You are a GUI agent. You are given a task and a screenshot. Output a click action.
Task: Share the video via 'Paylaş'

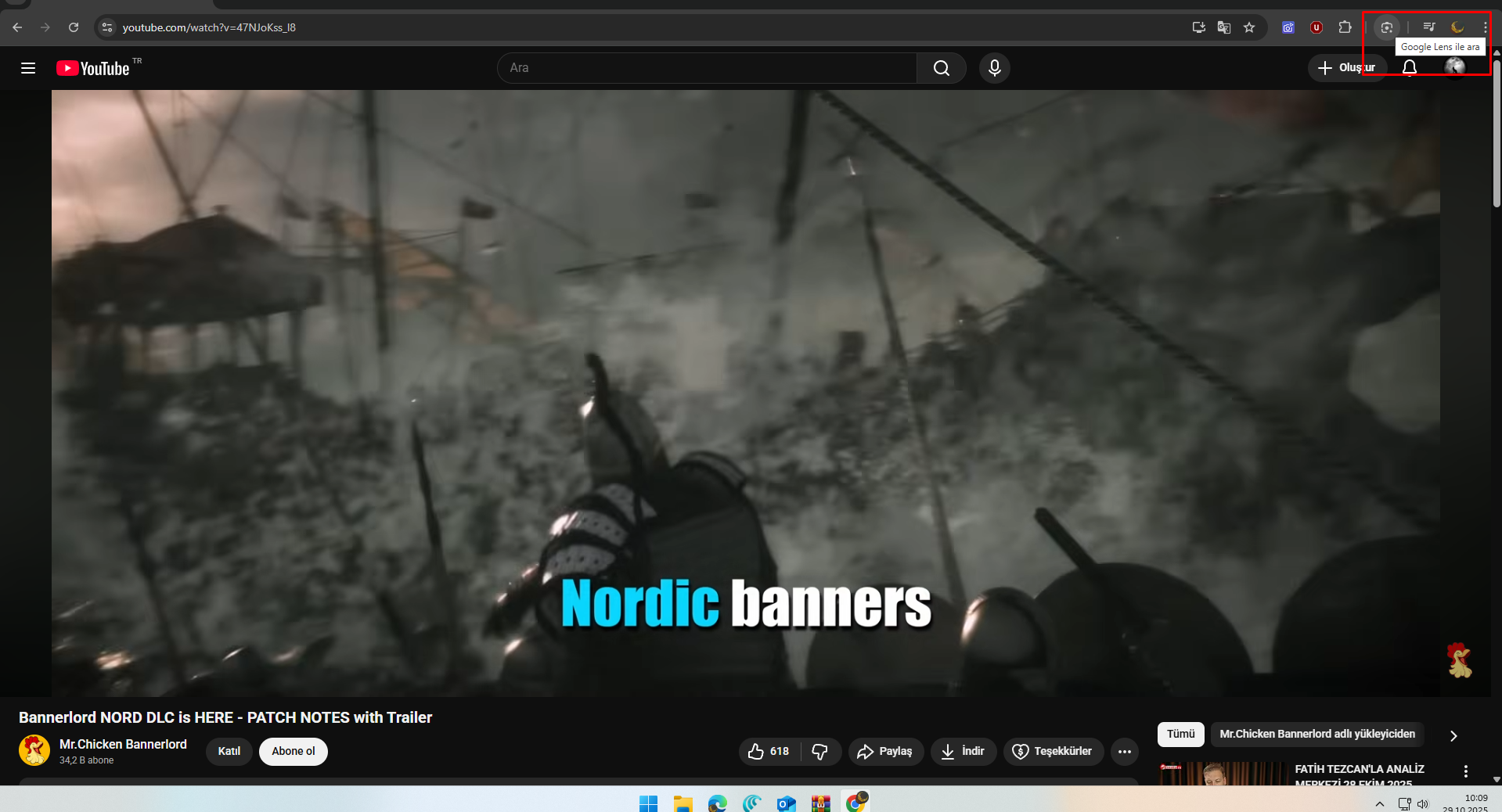point(885,751)
